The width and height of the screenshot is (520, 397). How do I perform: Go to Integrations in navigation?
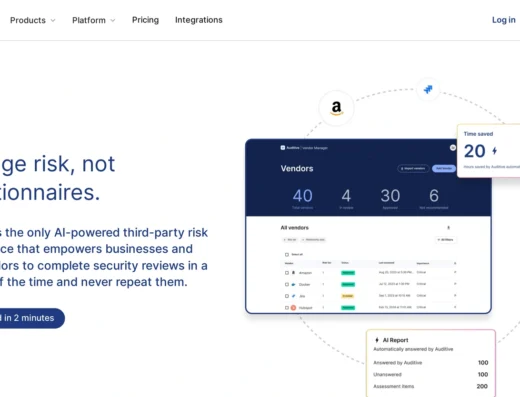(x=199, y=20)
